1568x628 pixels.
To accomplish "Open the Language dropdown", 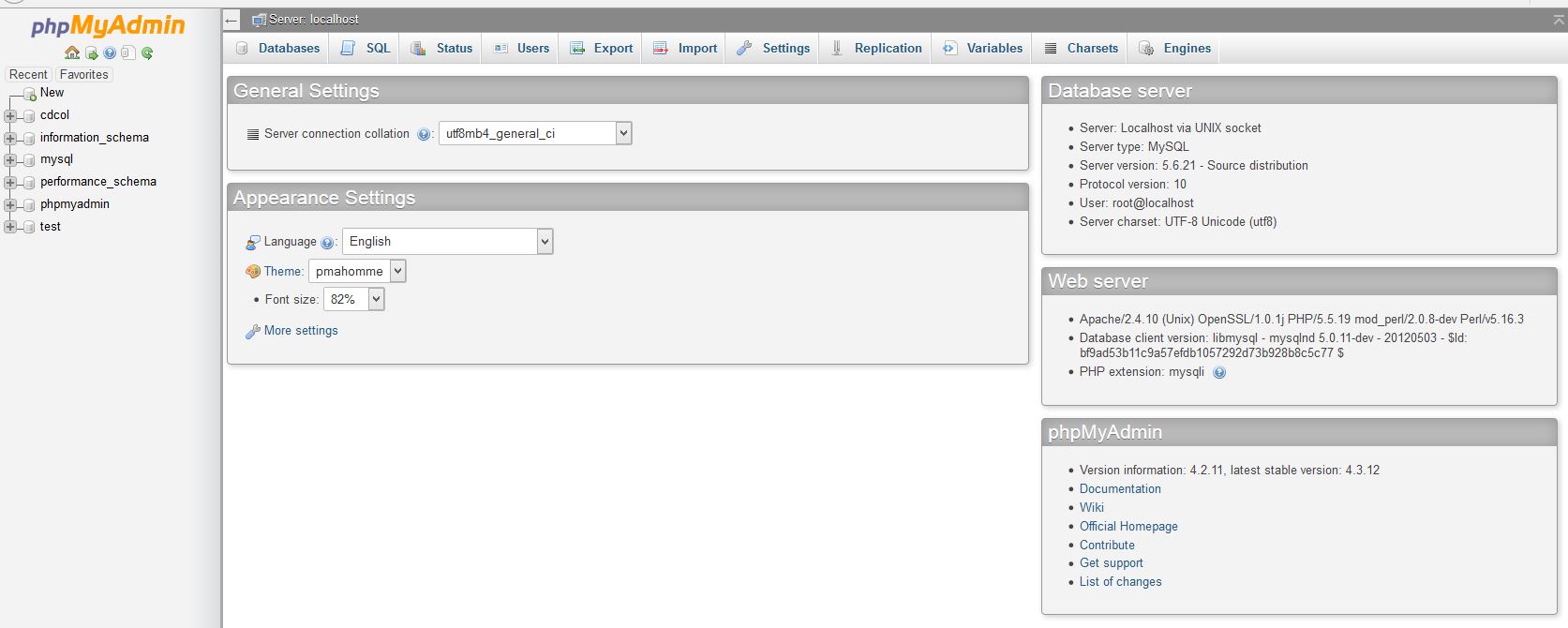I will tap(448, 242).
